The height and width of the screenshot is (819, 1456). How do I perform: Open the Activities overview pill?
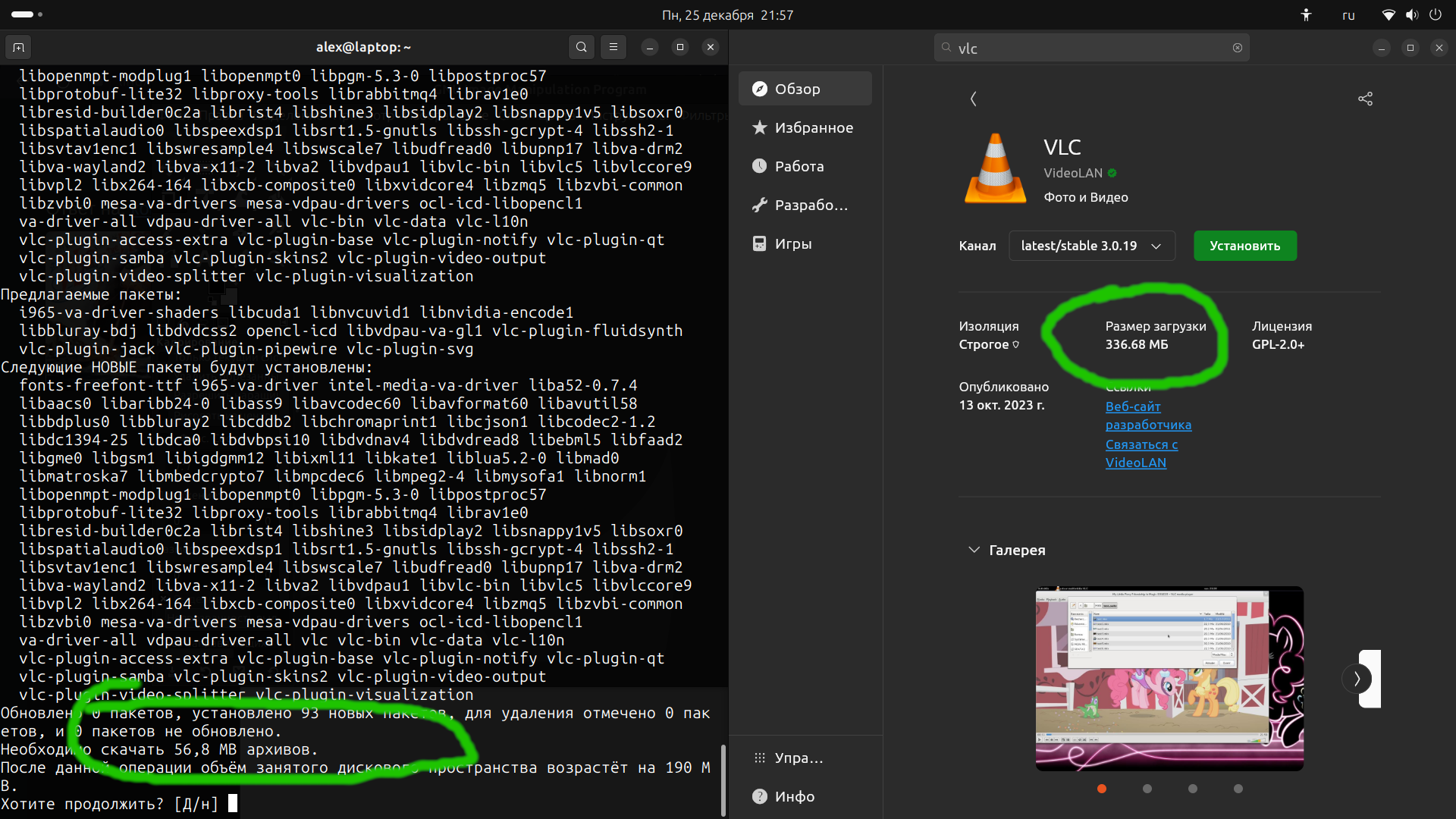tap(27, 14)
